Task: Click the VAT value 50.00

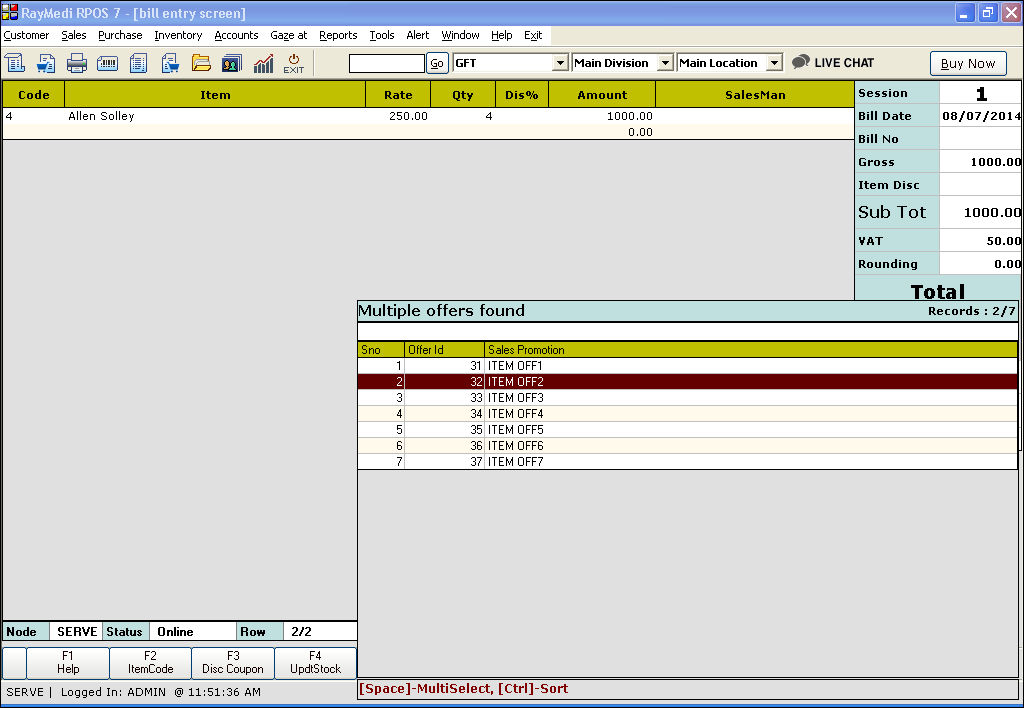Action: coord(981,241)
